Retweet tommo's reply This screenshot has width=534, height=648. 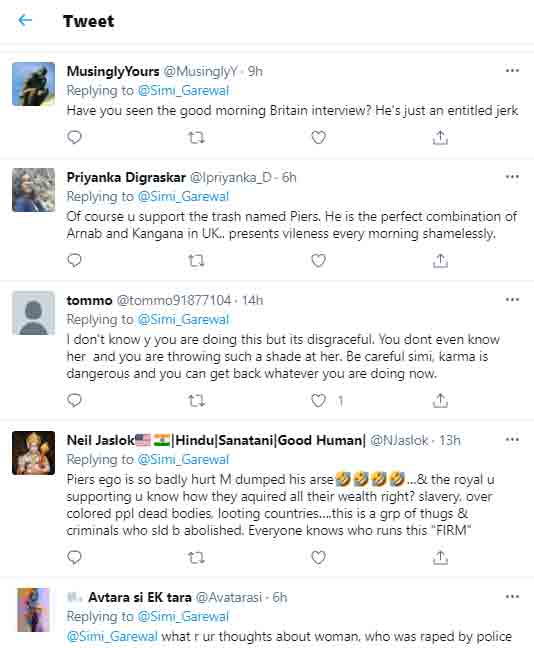click(x=196, y=400)
